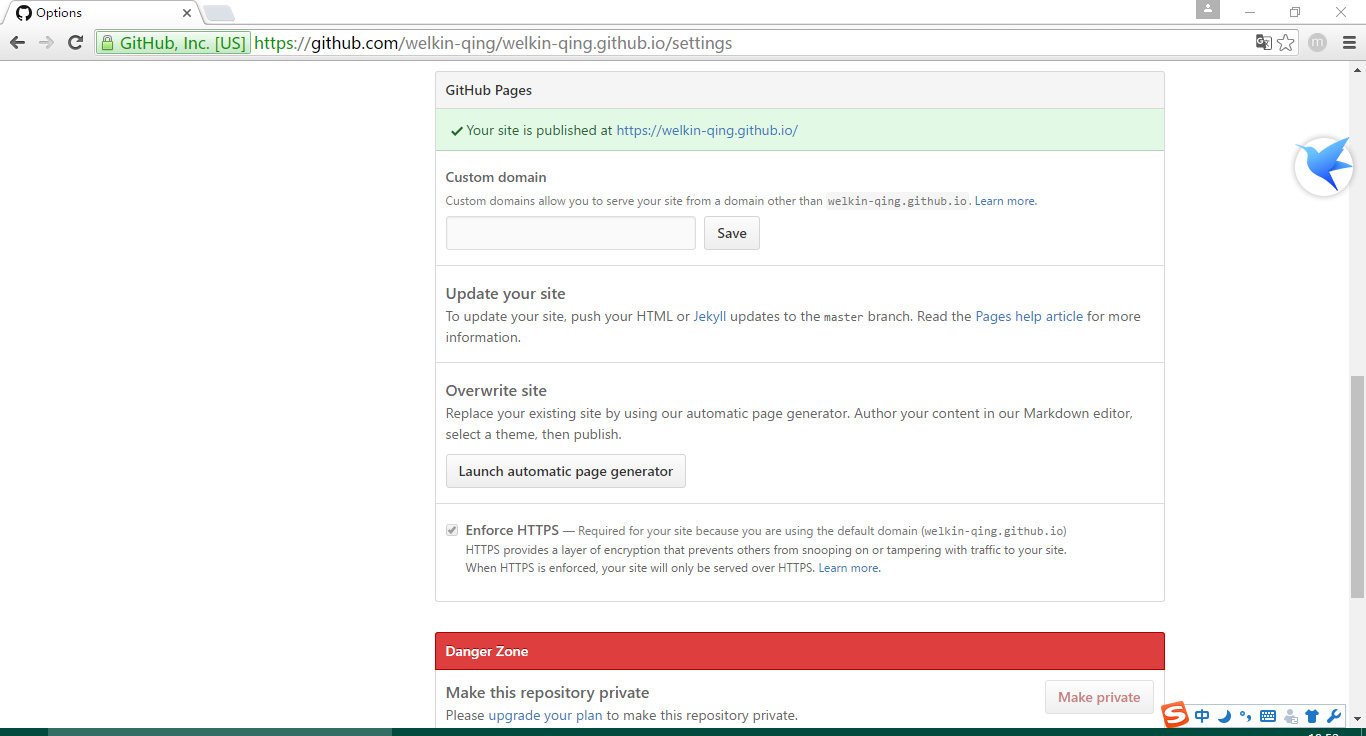Click the Sogou 中 Chinese input icon
This screenshot has width=1366, height=736.
pos(1201,715)
